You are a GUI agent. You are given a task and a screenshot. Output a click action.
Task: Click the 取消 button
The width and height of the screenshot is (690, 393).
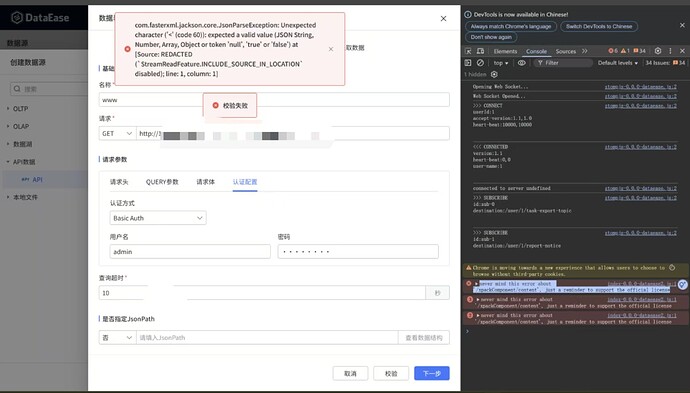pos(350,373)
